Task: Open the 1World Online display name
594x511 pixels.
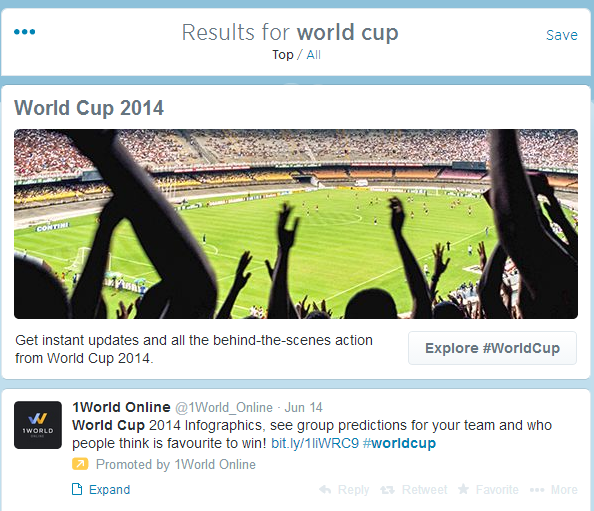Action: [121, 407]
